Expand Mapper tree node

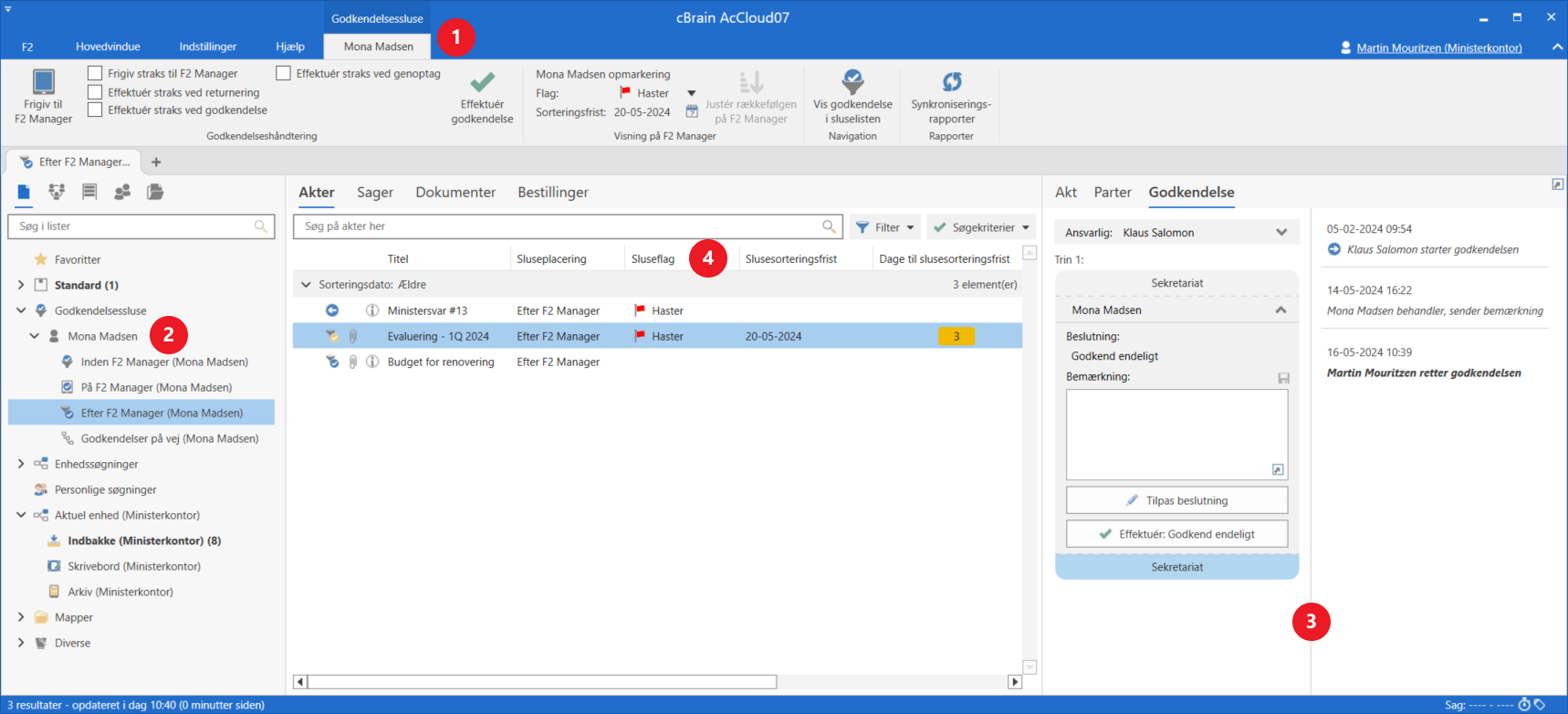[x=21, y=617]
